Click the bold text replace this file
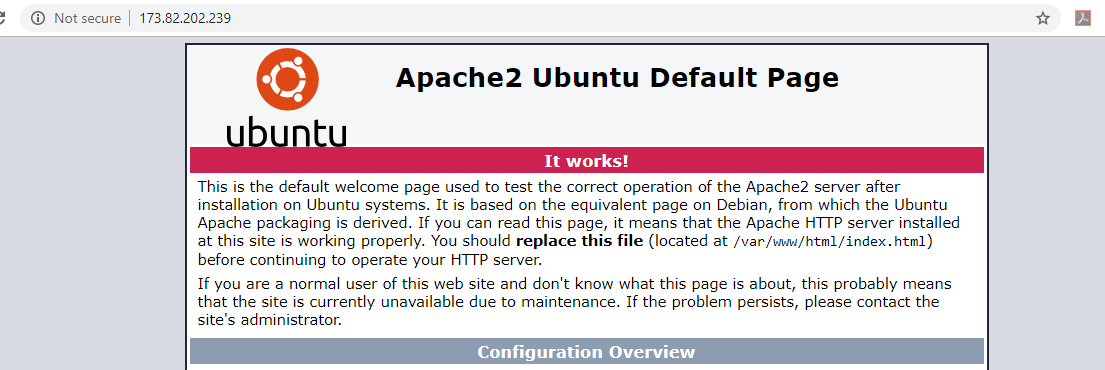This screenshot has height=370, width=1105. [579, 241]
